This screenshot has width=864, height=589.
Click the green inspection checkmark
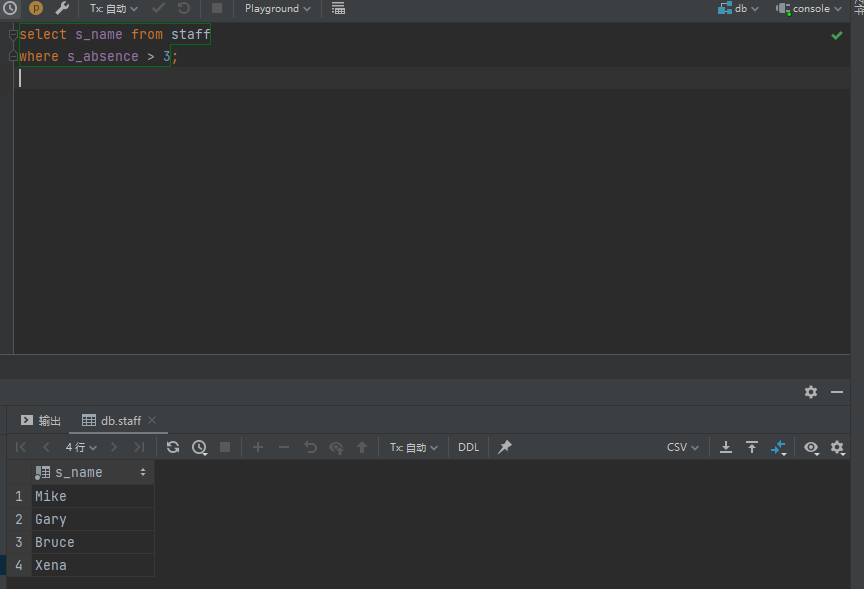point(836,36)
